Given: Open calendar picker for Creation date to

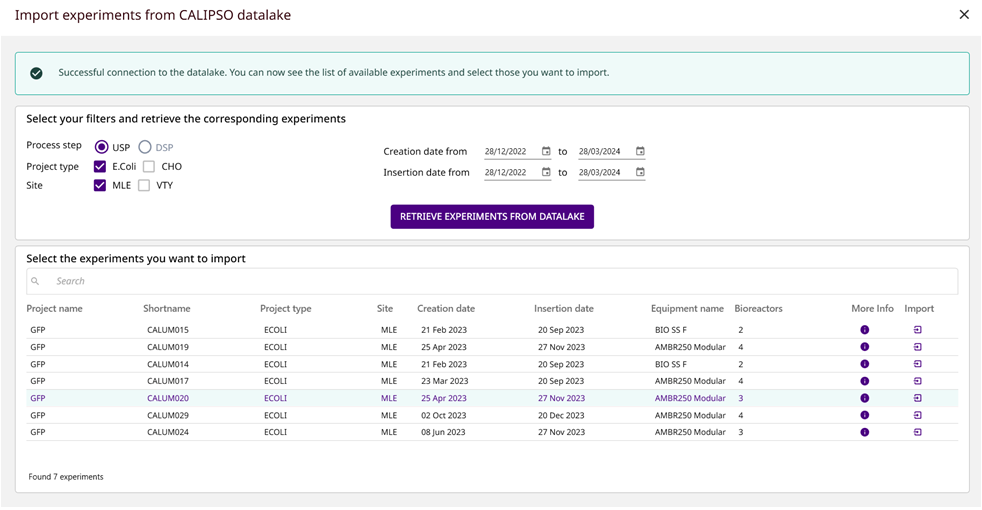Looking at the screenshot, I should [640, 152].
